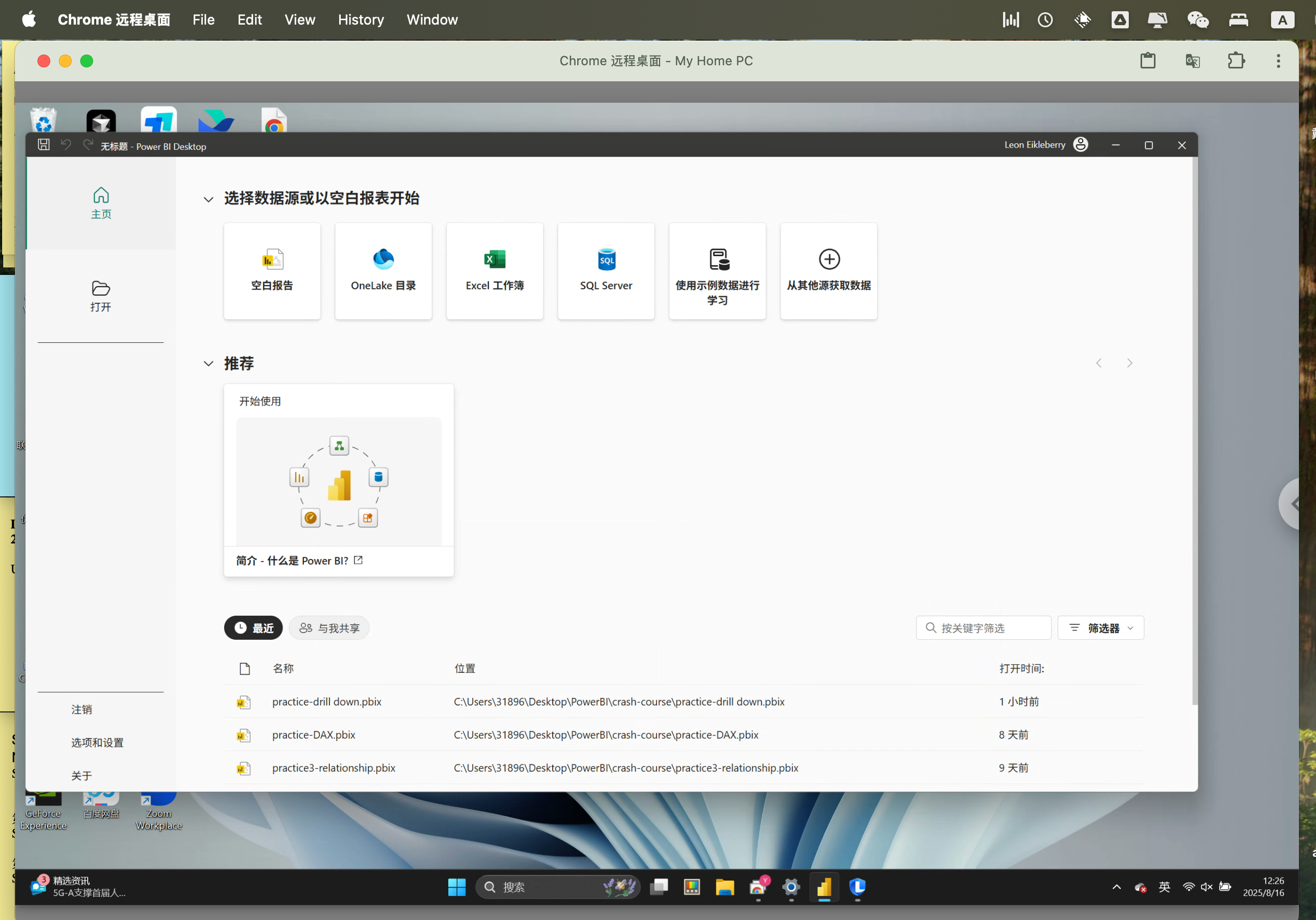
Task: Show hidden tray icons chevron
Action: tap(1116, 887)
